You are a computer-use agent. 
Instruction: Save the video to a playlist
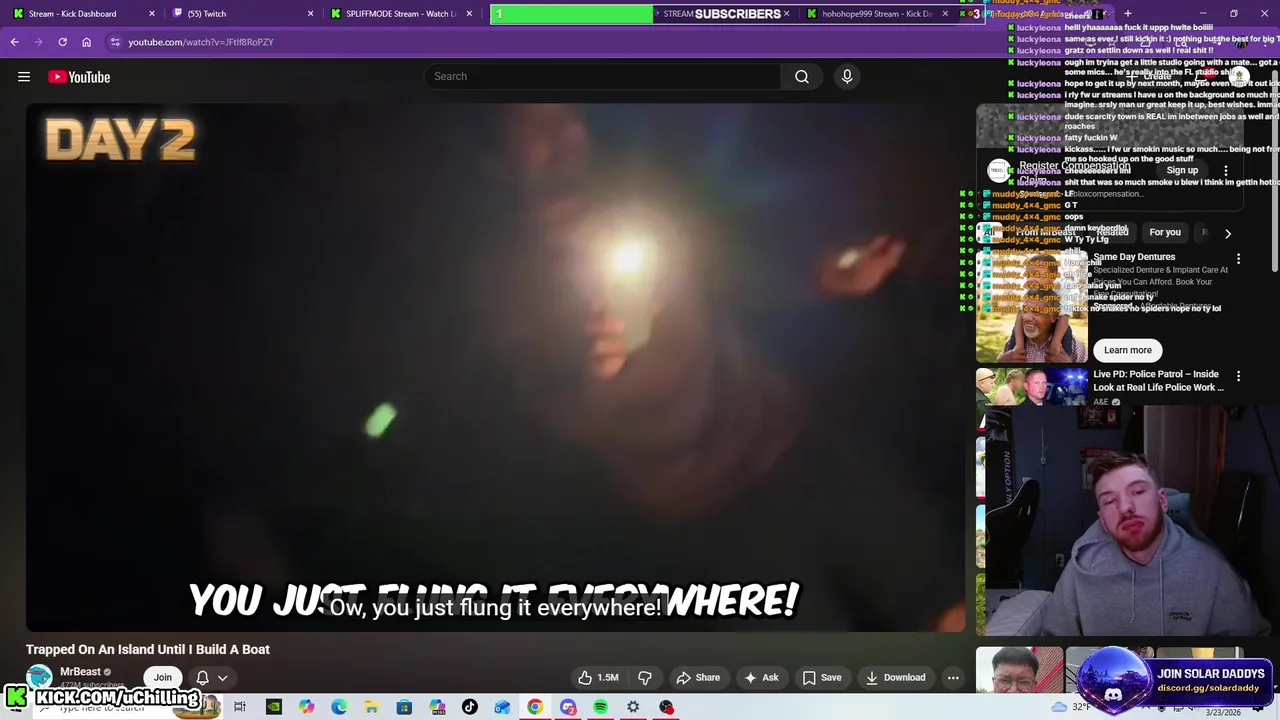822,677
